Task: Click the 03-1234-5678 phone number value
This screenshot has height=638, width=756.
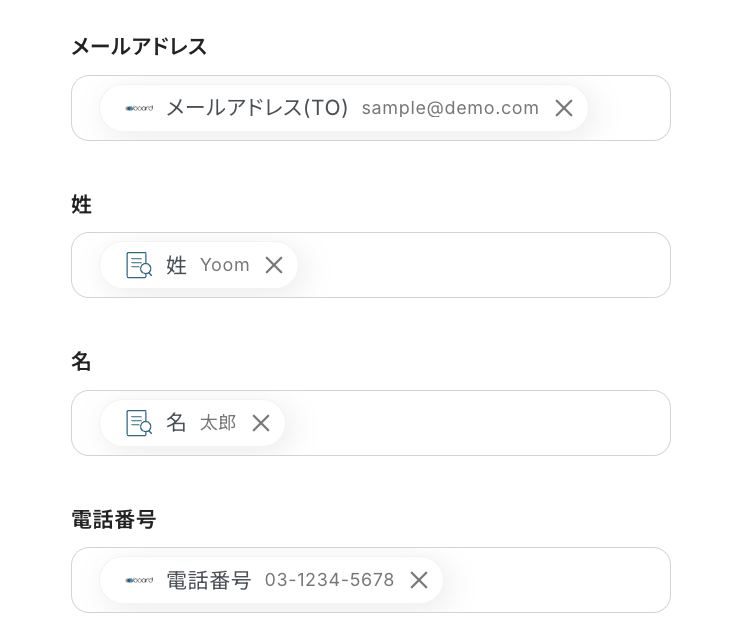Action: pyautogui.click(x=329, y=580)
